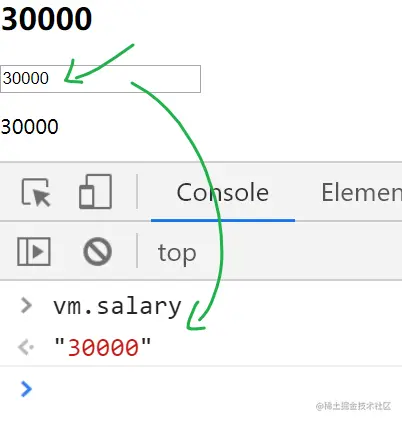This screenshot has width=402, height=422.
Task: Open the top context selector
Action: tap(177, 253)
